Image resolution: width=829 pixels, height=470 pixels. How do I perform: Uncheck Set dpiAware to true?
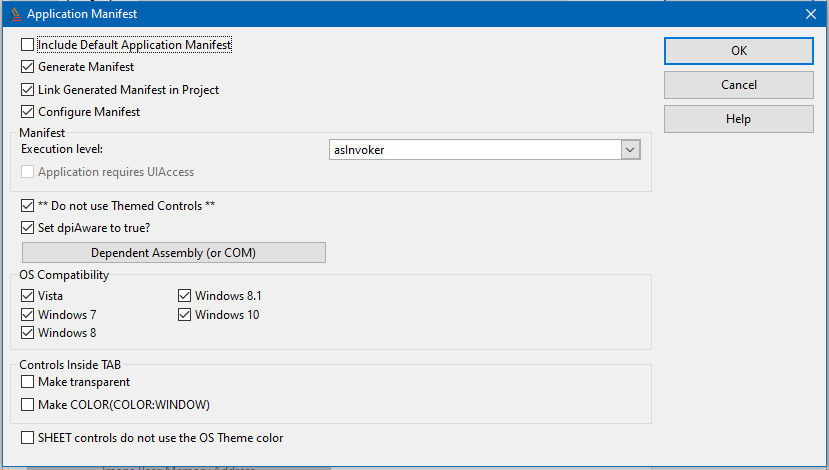pyautogui.click(x=27, y=228)
